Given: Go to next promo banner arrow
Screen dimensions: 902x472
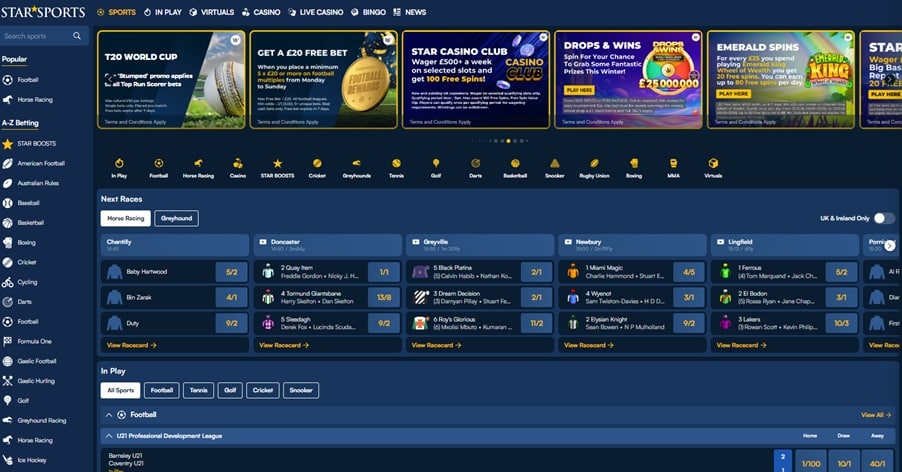Looking at the screenshot, I should 889,79.
